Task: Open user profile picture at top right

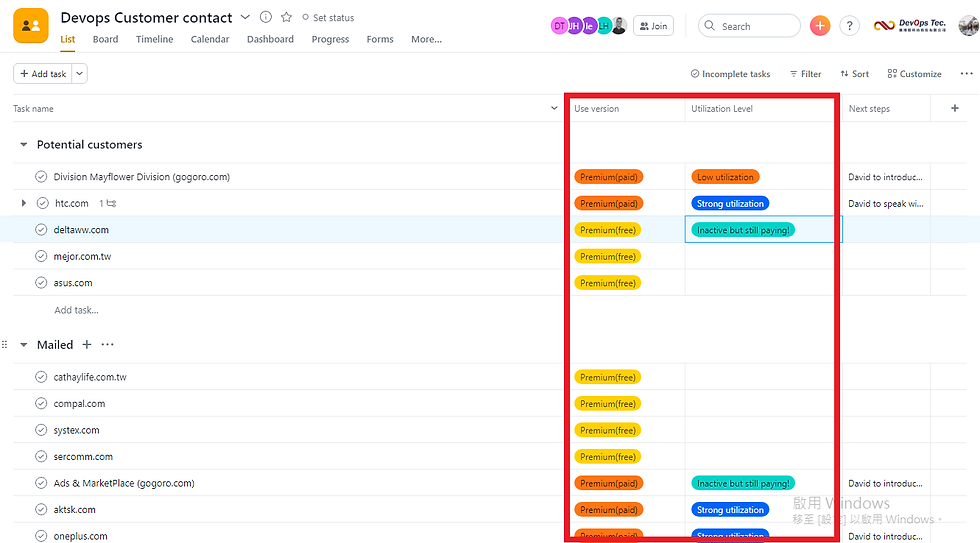Action: (969, 26)
